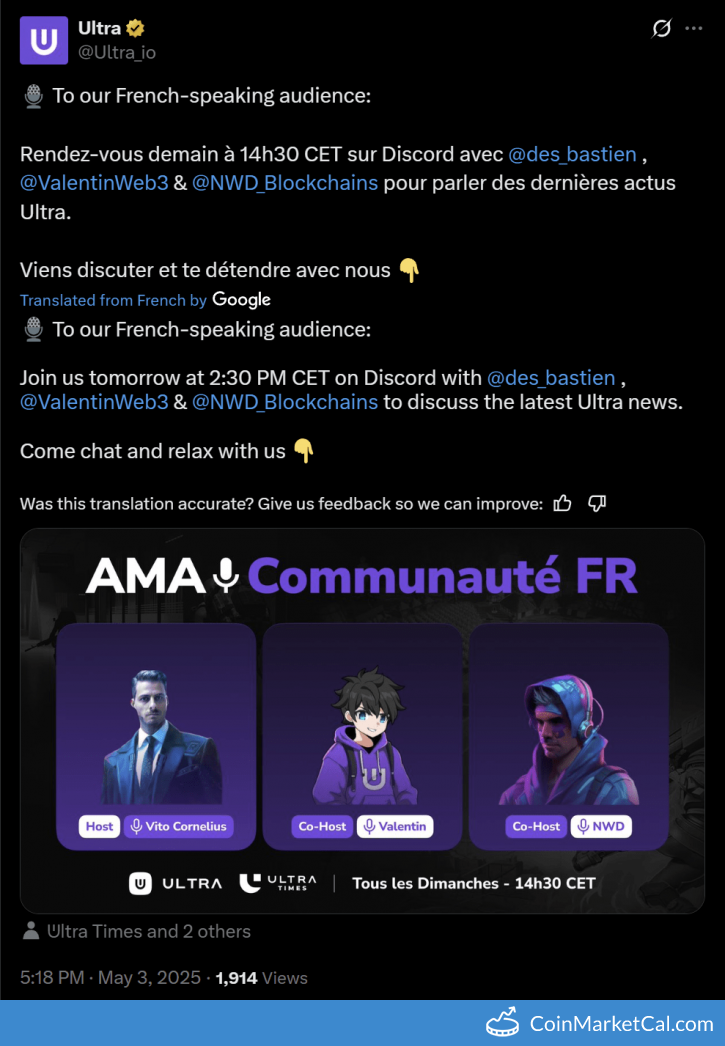
Task: Click the Grok slash icon at top right
Action: pos(661,29)
